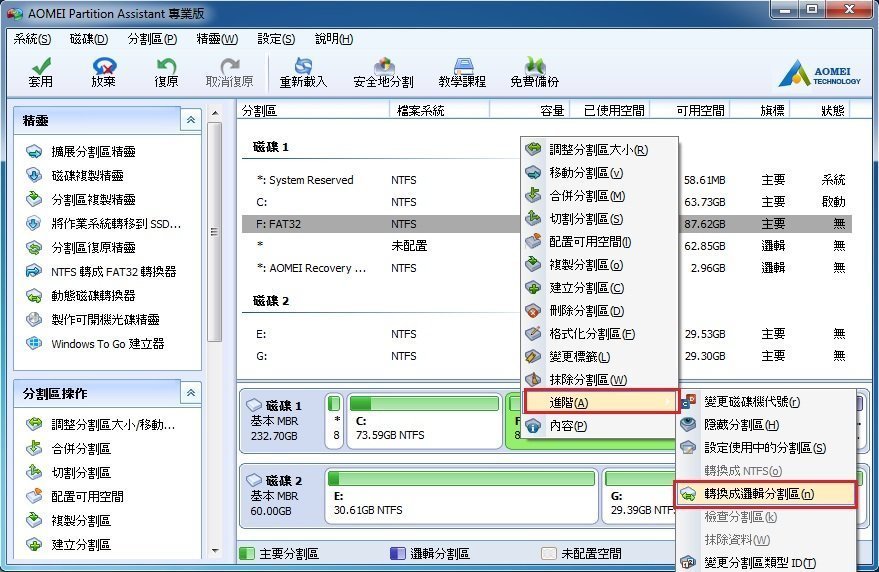
Task: Choose 調整分割區大小(R) in context menu
Action: (x=599, y=150)
